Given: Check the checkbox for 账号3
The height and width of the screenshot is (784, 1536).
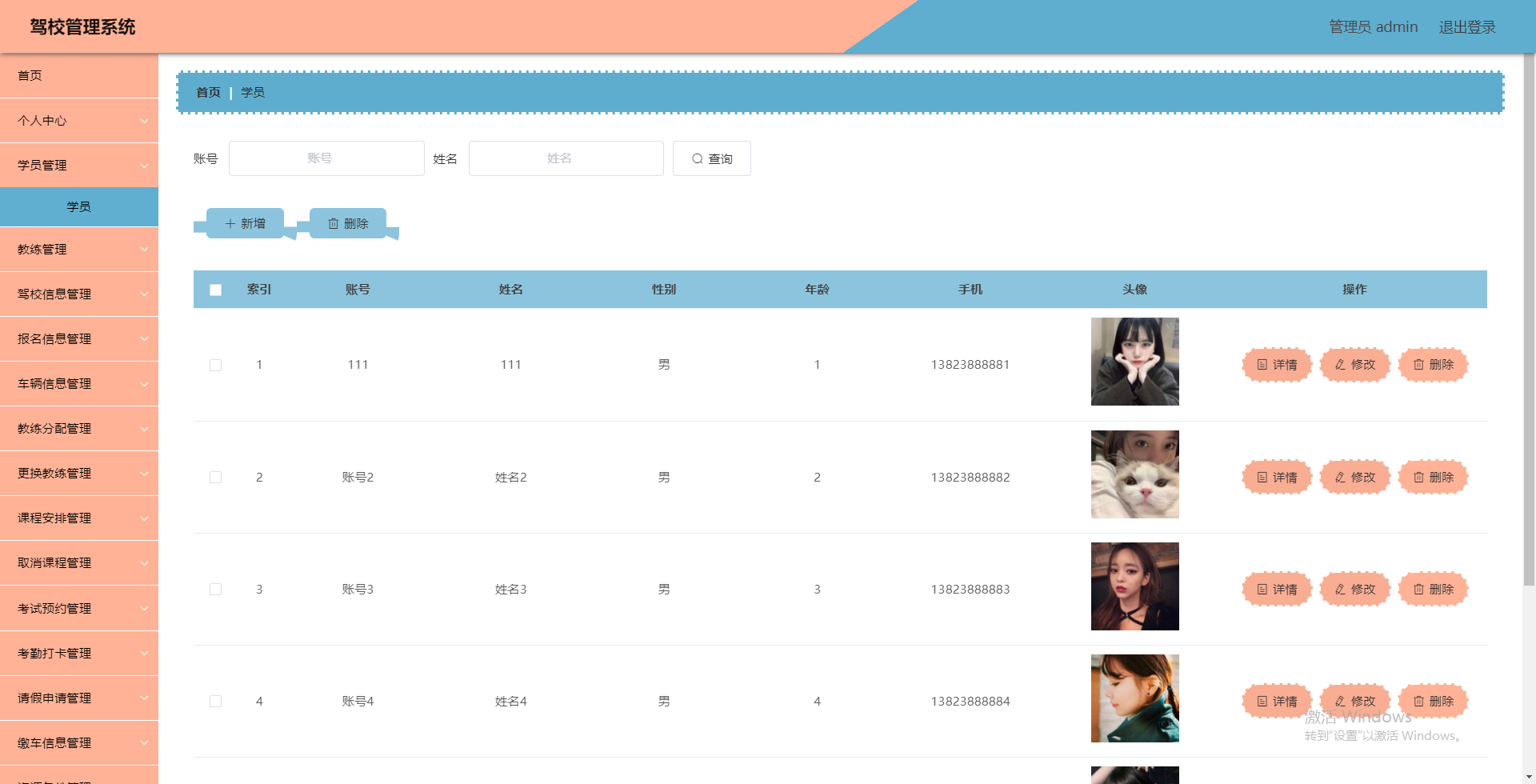Looking at the screenshot, I should click(215, 589).
